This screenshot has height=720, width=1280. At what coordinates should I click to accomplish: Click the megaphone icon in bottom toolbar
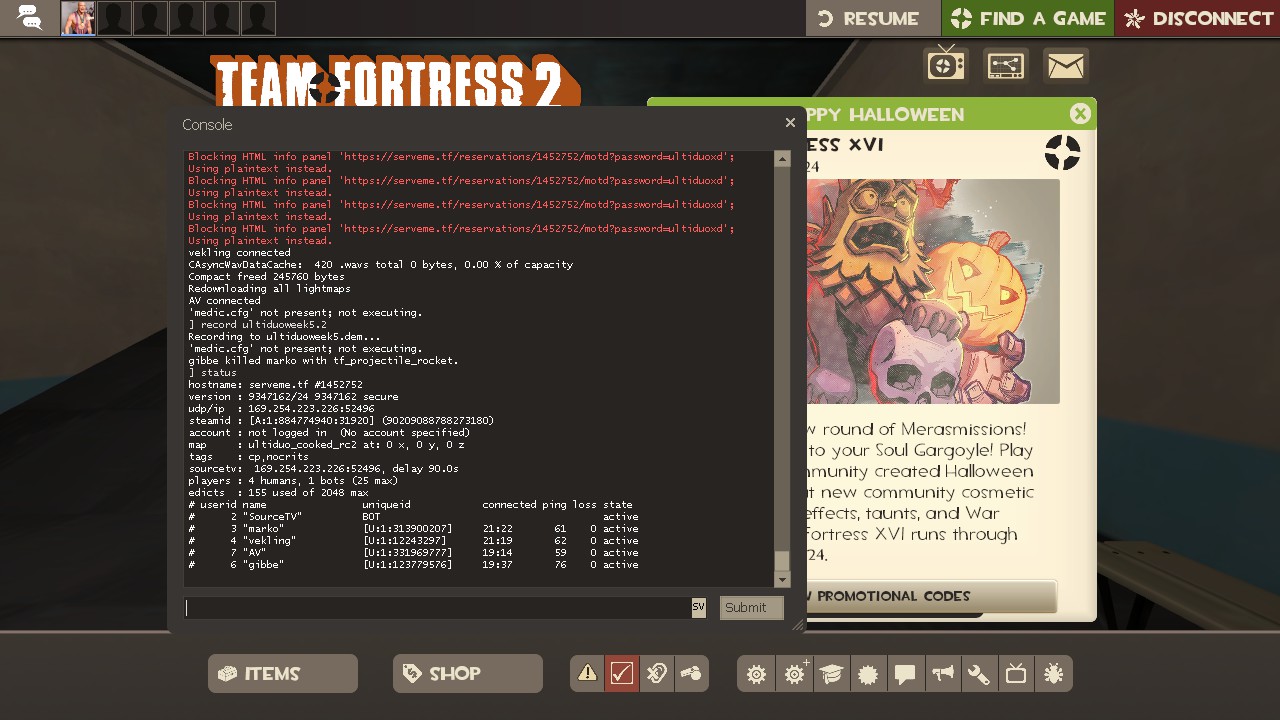[942, 674]
